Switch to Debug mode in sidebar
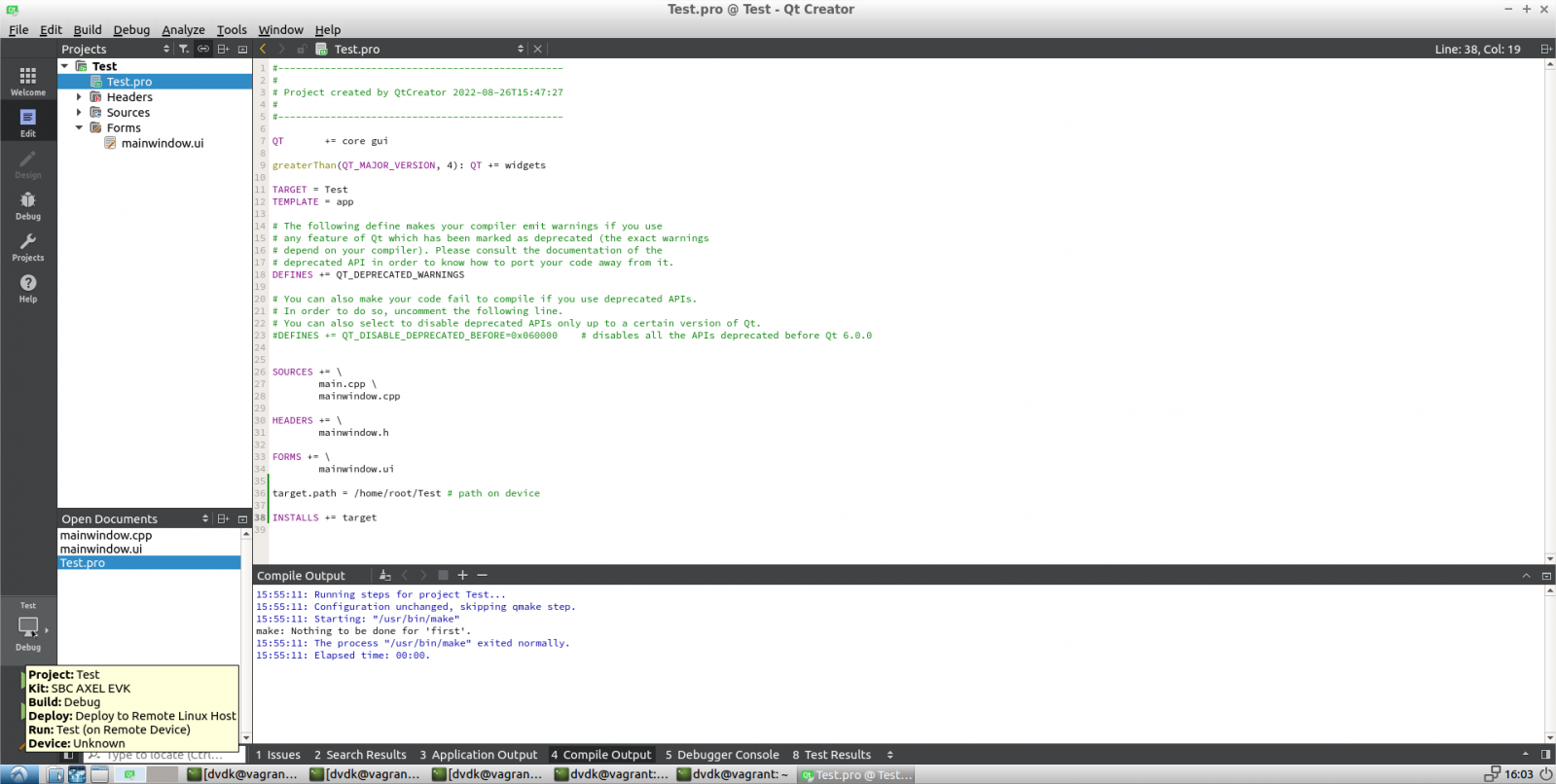The width and height of the screenshot is (1556, 784). pyautogui.click(x=27, y=205)
